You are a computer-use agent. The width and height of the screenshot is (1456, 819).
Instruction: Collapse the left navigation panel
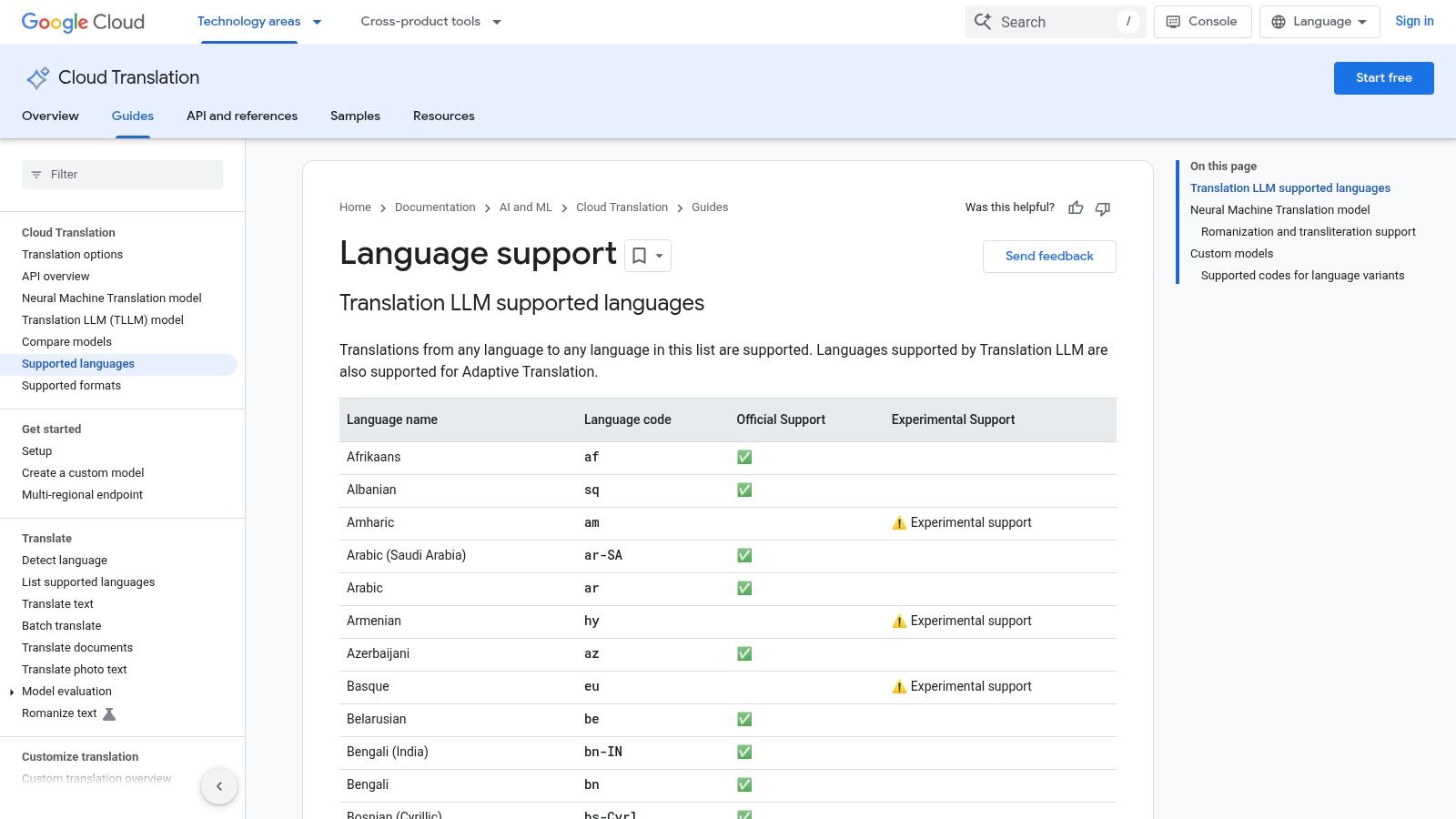219,785
